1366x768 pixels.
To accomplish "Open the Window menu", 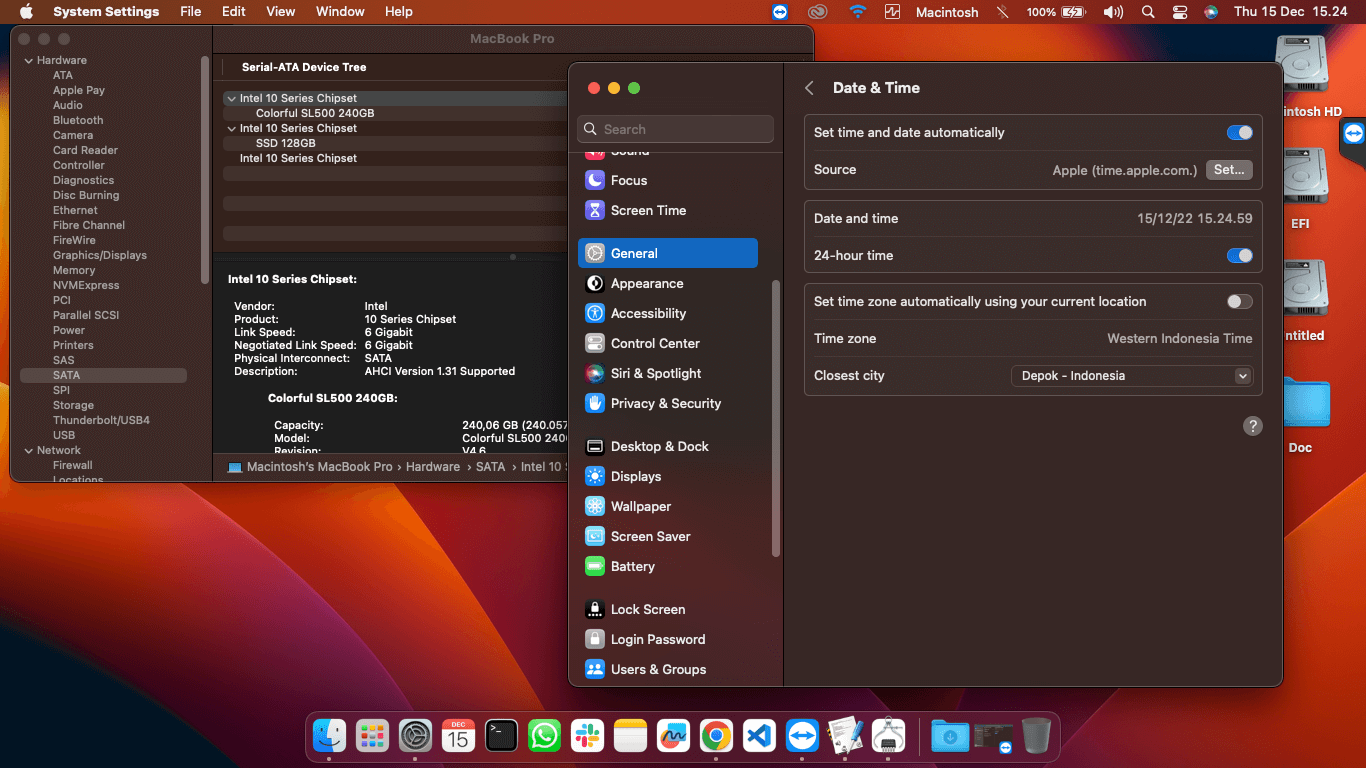I will (x=340, y=12).
